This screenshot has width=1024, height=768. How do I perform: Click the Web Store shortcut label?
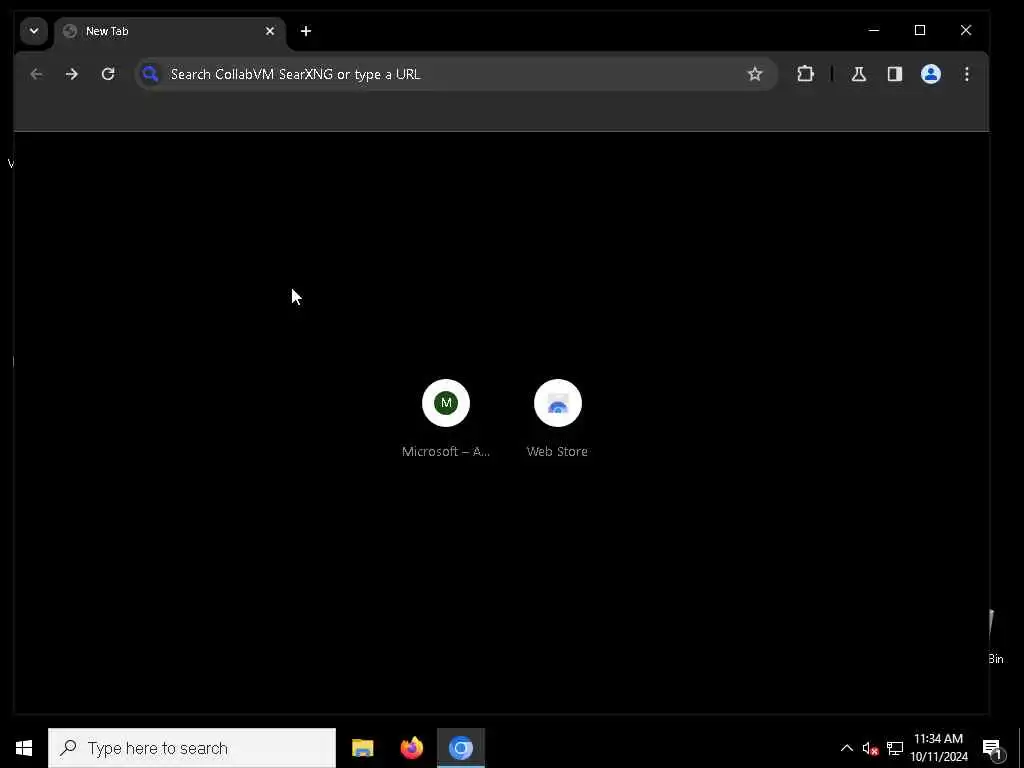click(557, 451)
